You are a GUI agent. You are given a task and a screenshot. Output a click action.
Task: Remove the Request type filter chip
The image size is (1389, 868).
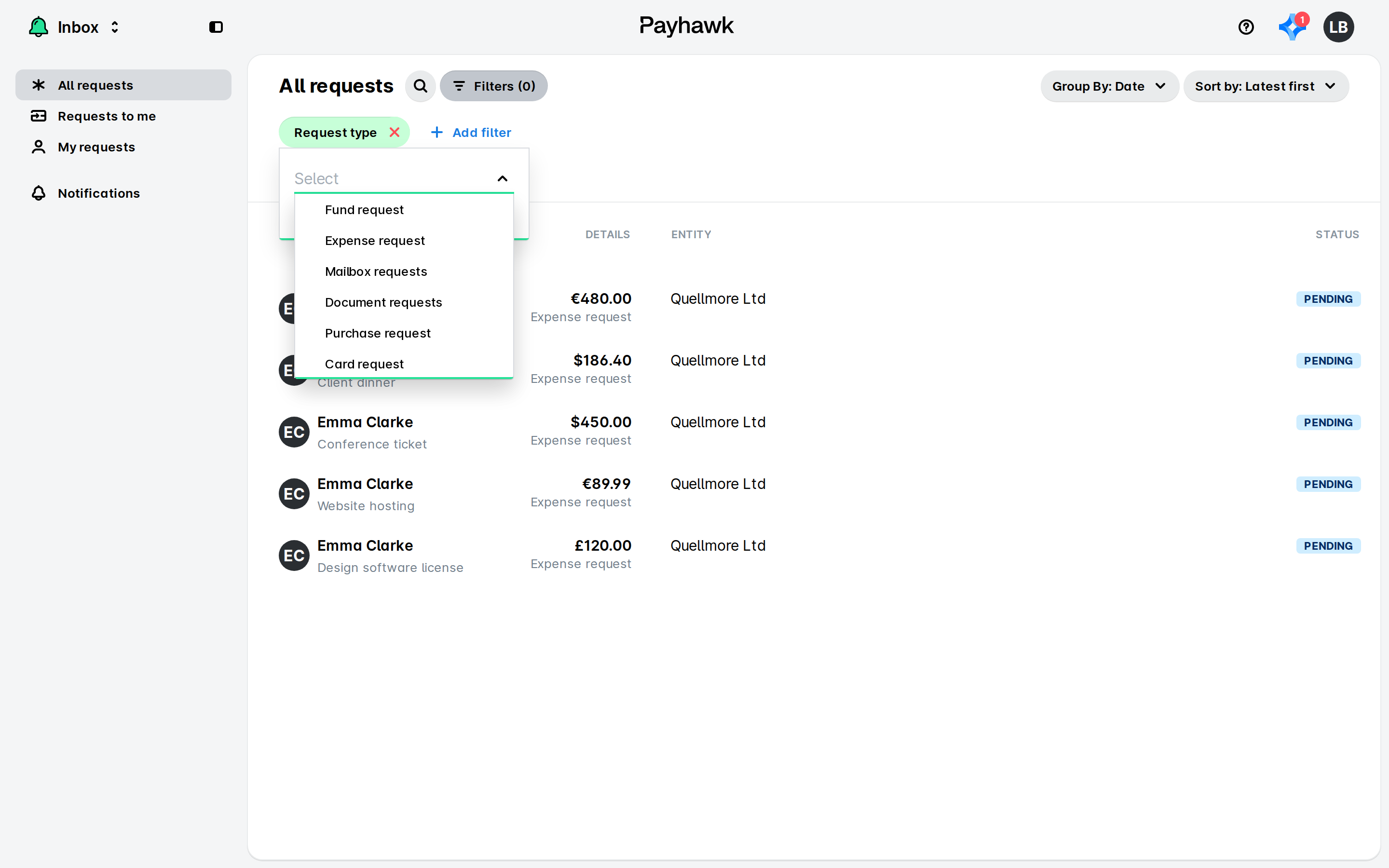click(x=395, y=133)
